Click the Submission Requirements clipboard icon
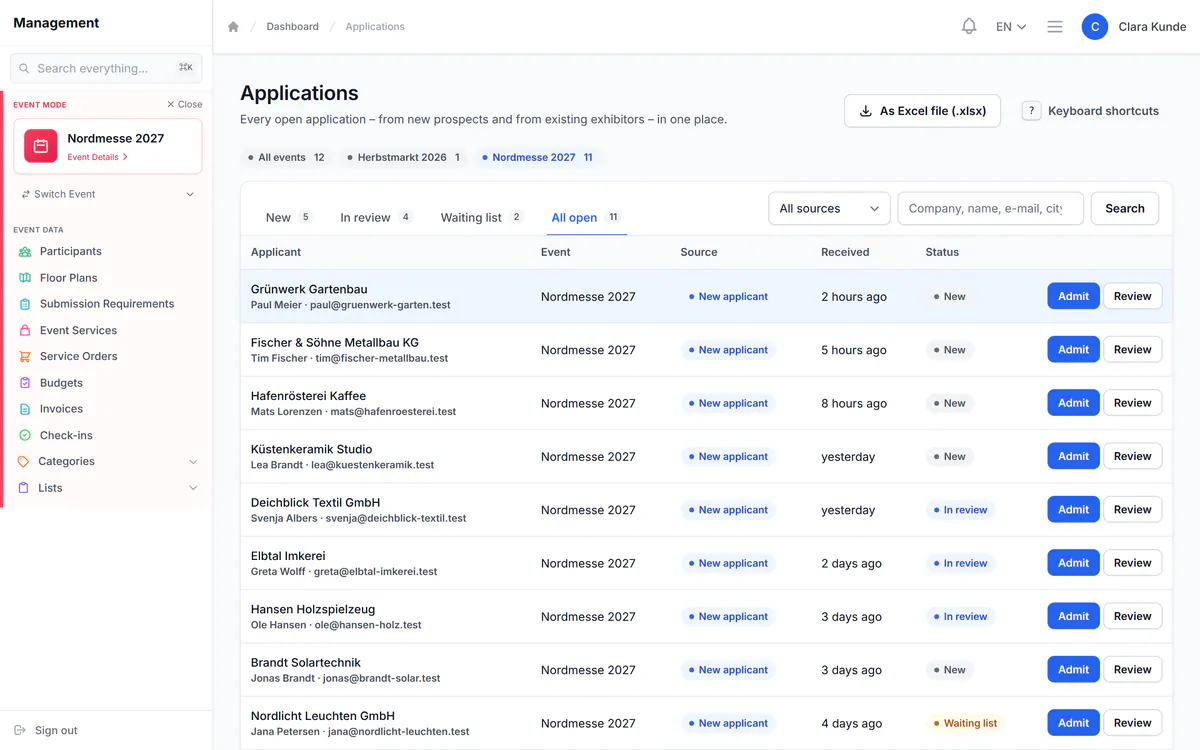1200x750 pixels. 25,304
